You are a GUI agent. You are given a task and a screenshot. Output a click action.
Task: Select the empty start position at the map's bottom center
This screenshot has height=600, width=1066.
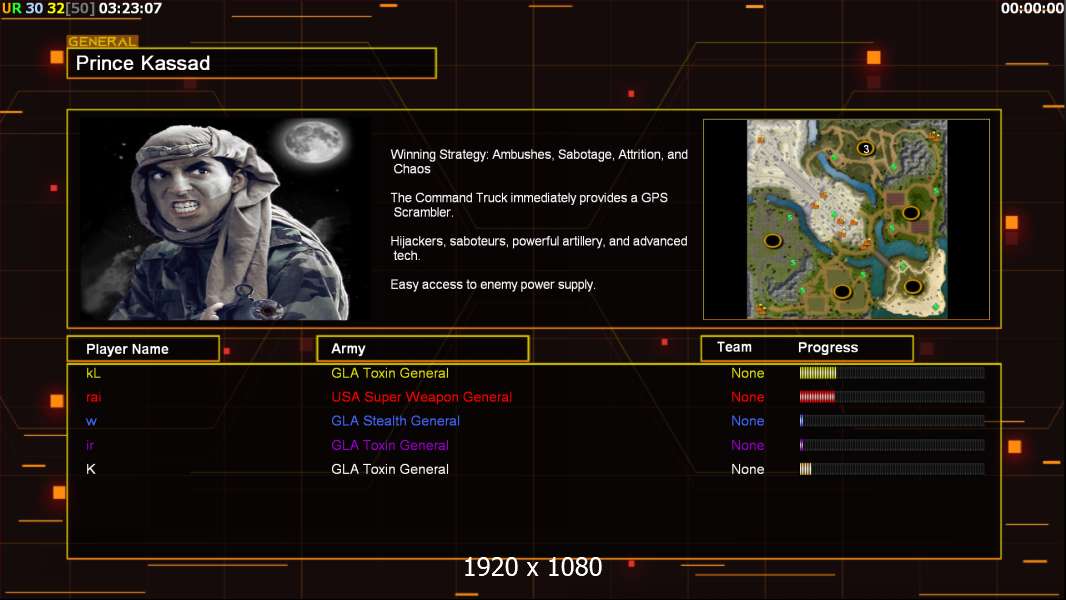pos(842,291)
